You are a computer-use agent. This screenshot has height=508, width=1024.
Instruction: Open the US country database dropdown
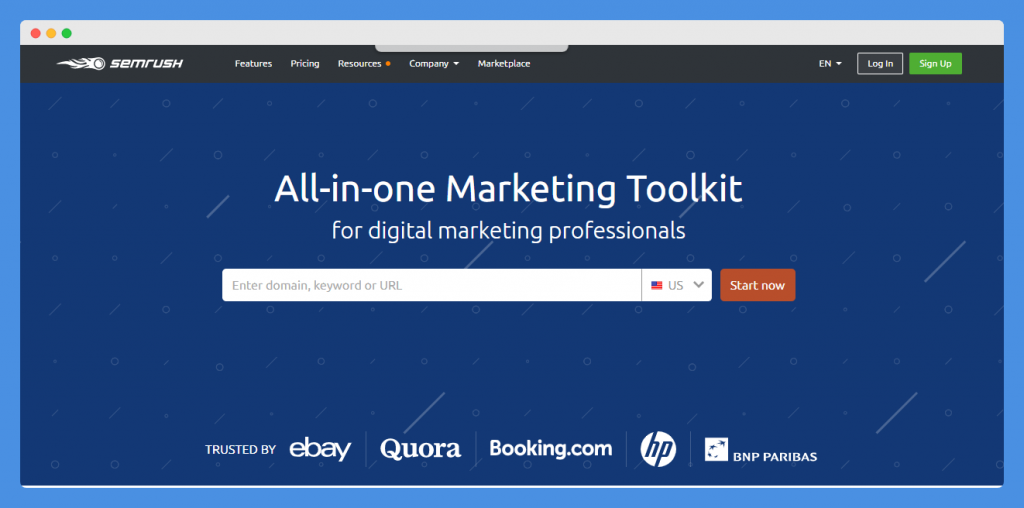click(x=677, y=285)
